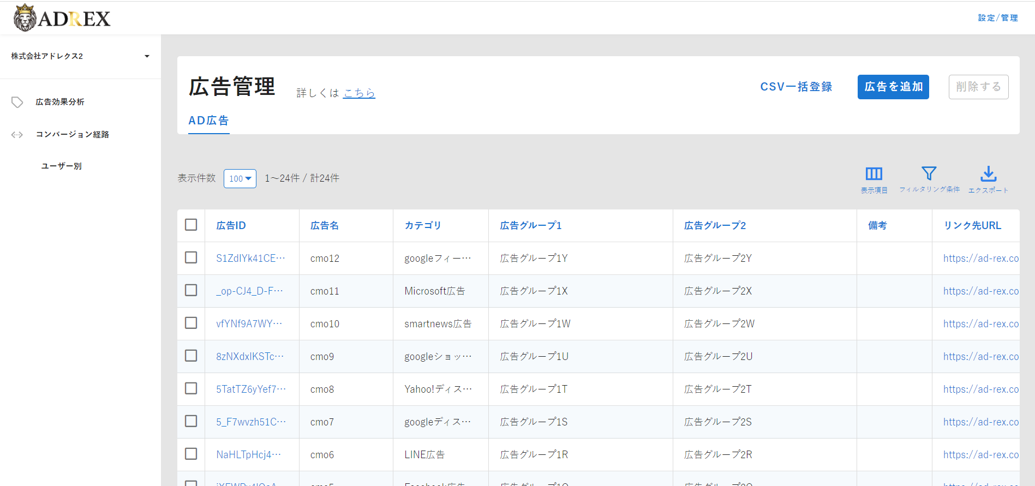Image resolution: width=1035 pixels, height=486 pixels.
Task: Check the checkbox for row cmo11
Action: pos(191,290)
